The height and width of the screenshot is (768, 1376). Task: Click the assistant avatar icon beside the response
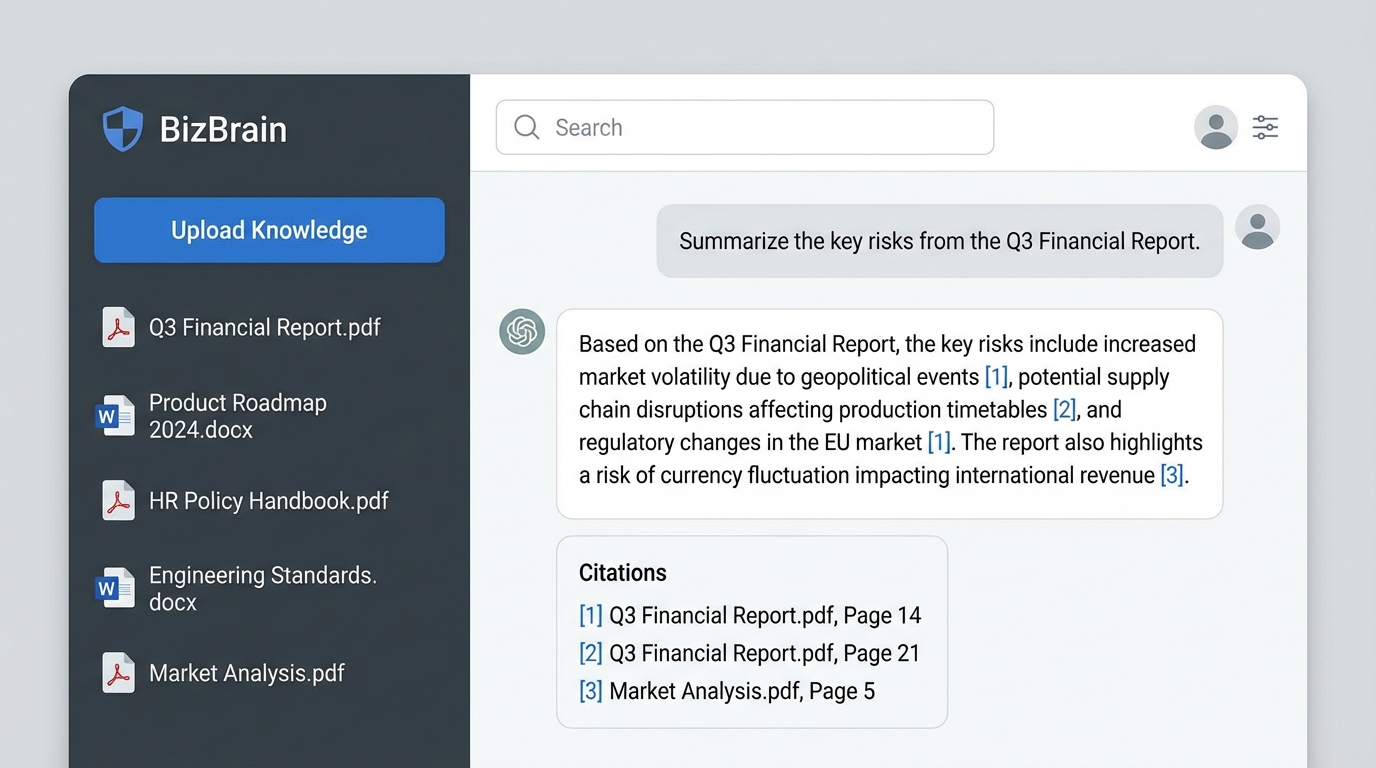(522, 332)
